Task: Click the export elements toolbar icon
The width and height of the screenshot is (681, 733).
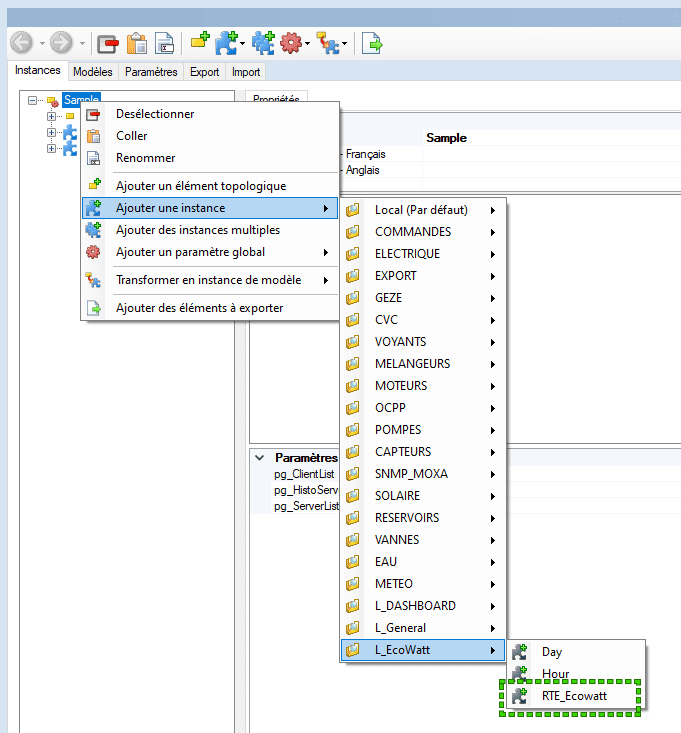Action: tap(372, 43)
